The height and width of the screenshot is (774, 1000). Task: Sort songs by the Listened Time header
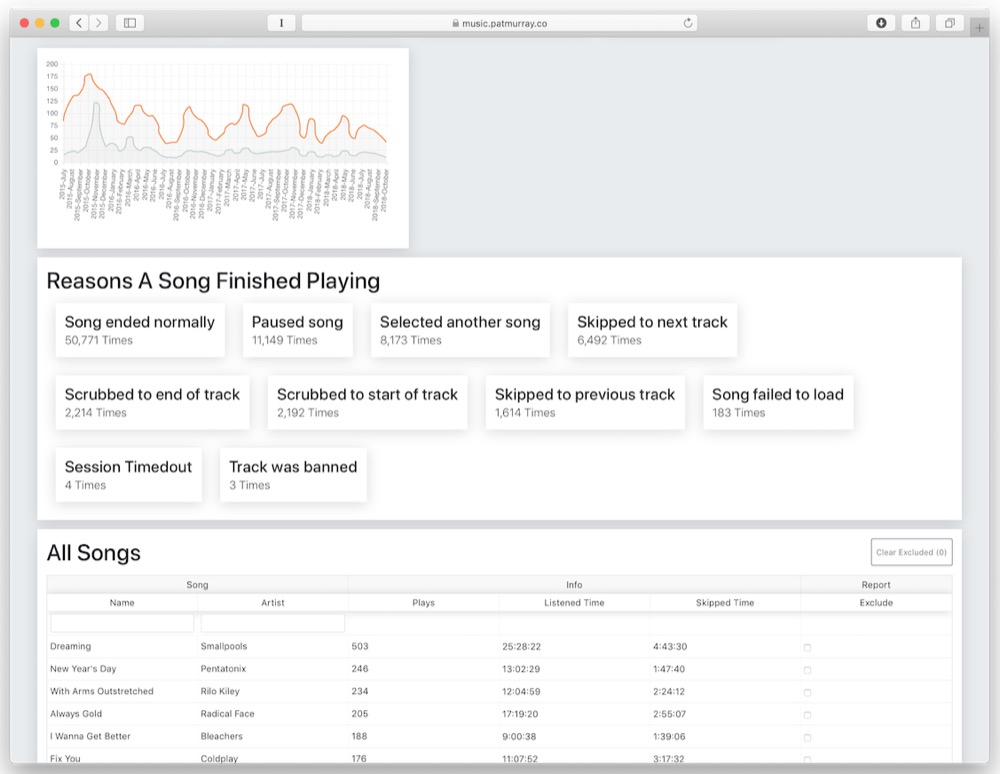point(574,603)
